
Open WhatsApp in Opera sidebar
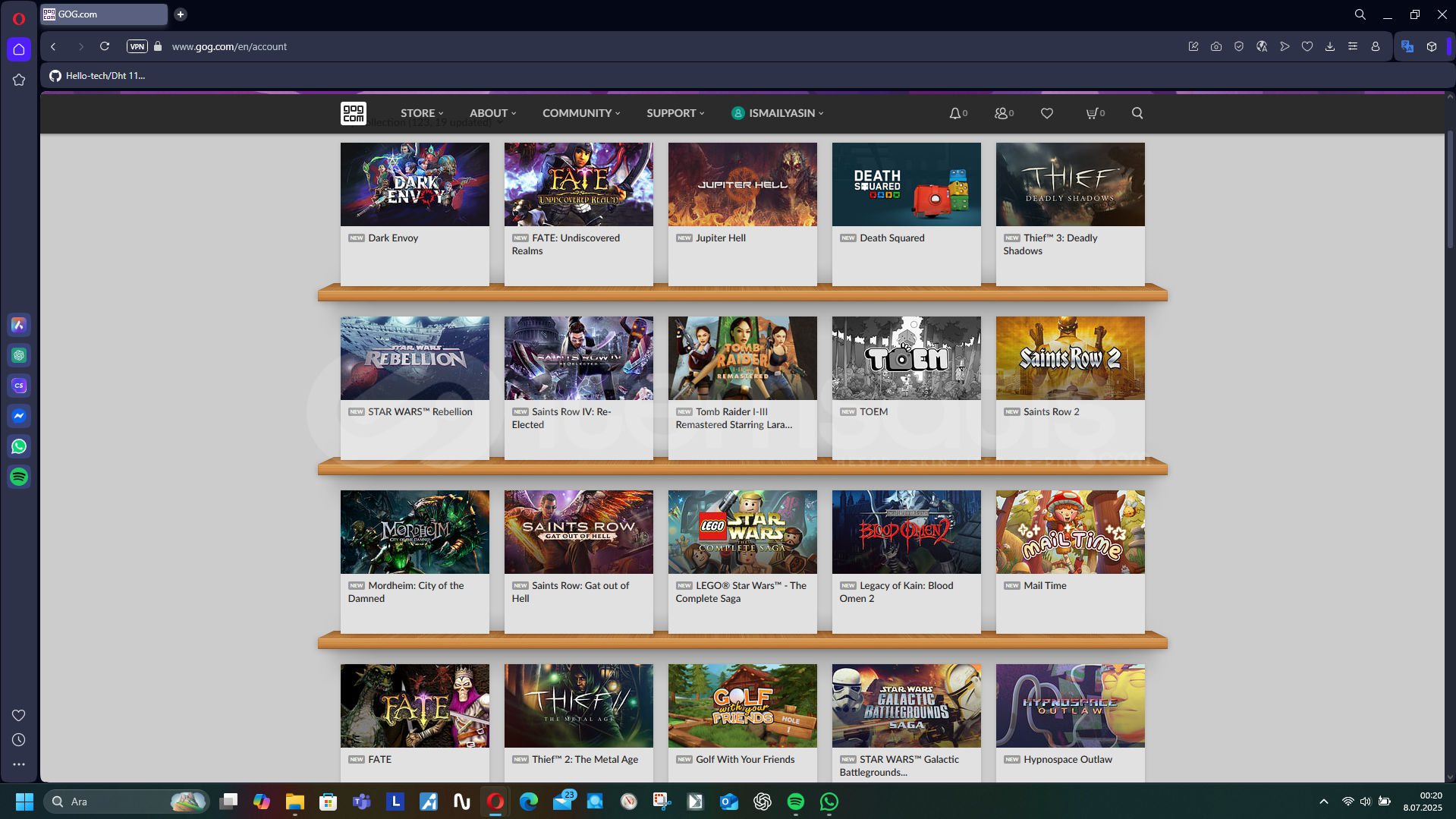[19, 446]
